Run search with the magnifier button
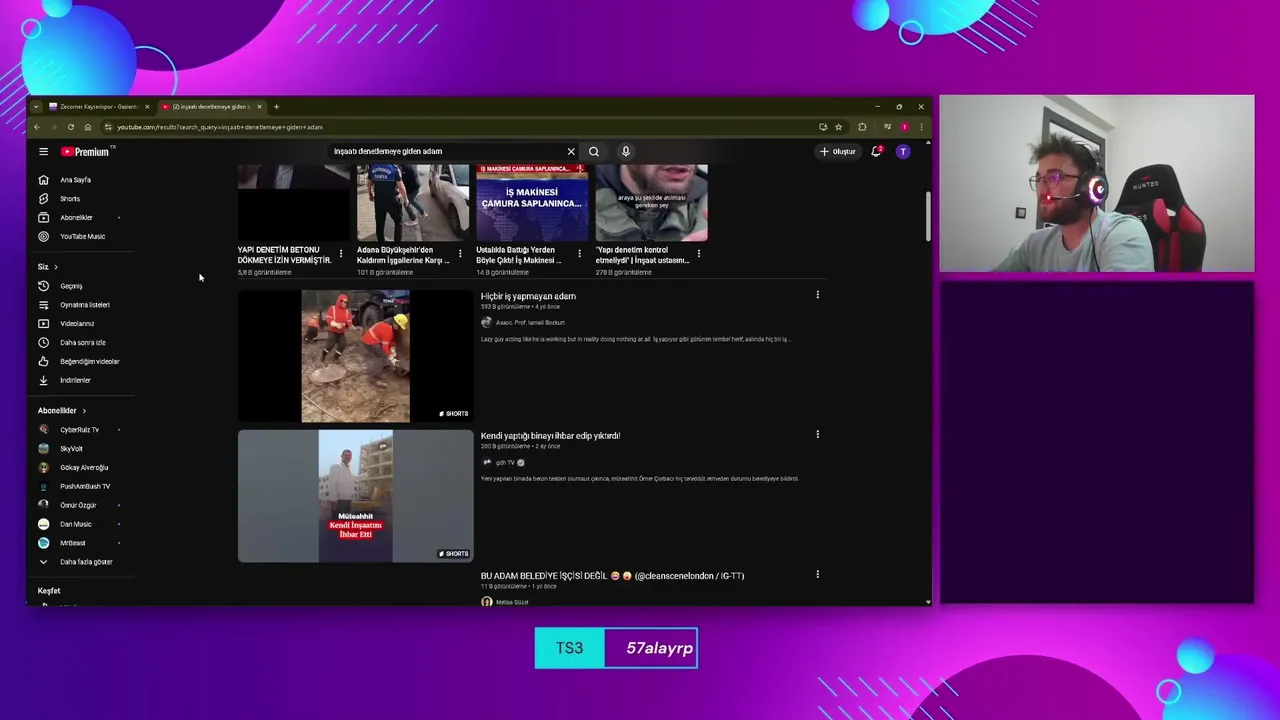Viewport: 1280px width, 720px height. click(x=594, y=152)
